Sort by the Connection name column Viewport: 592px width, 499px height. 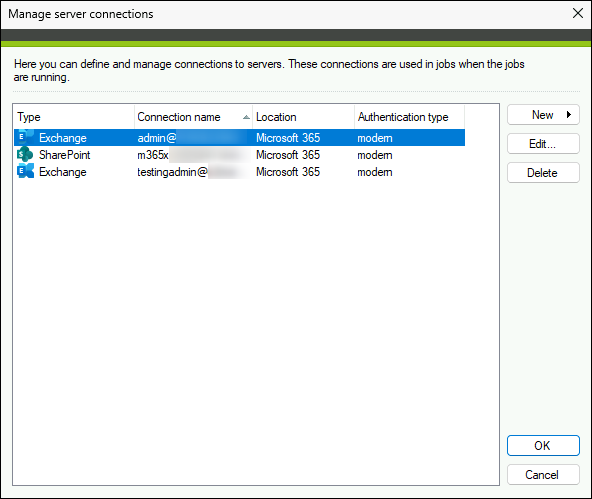click(193, 117)
